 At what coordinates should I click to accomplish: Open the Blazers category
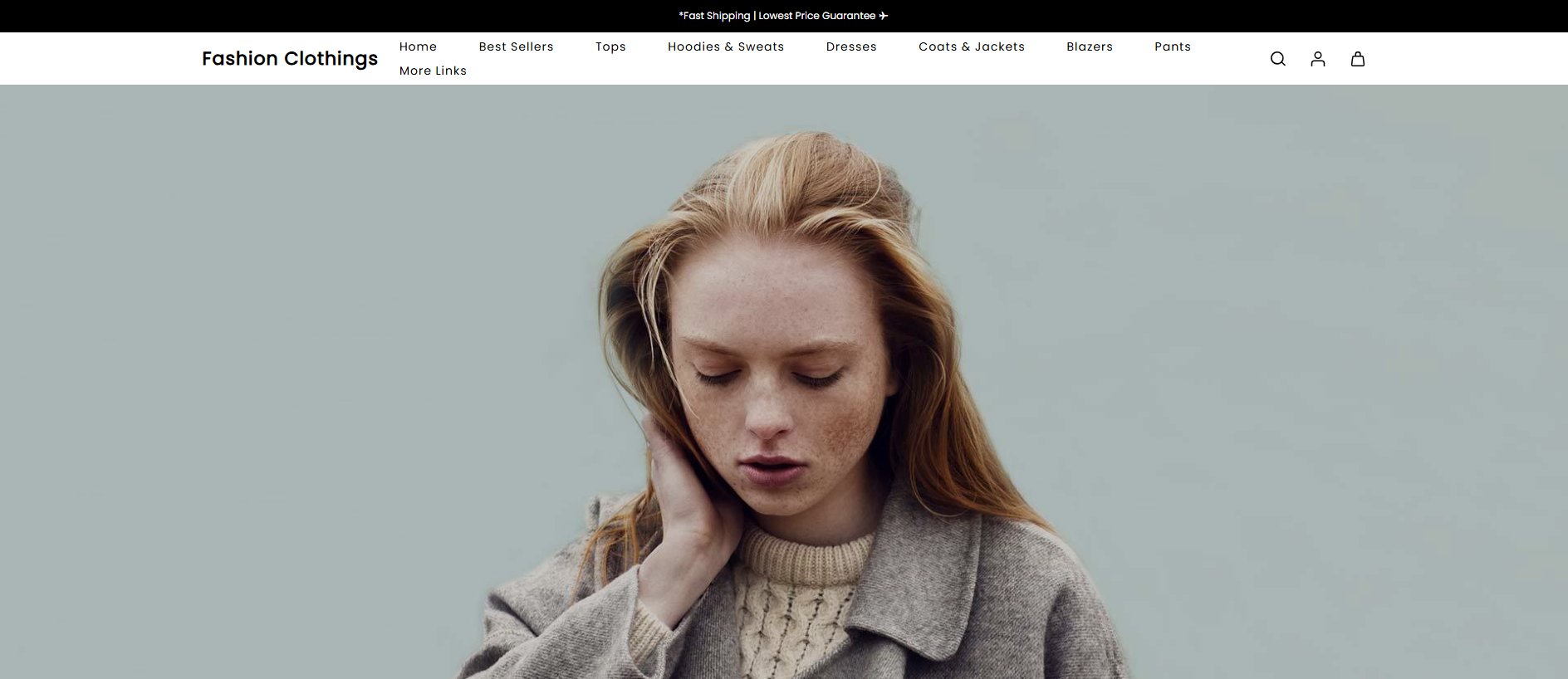[x=1090, y=46]
